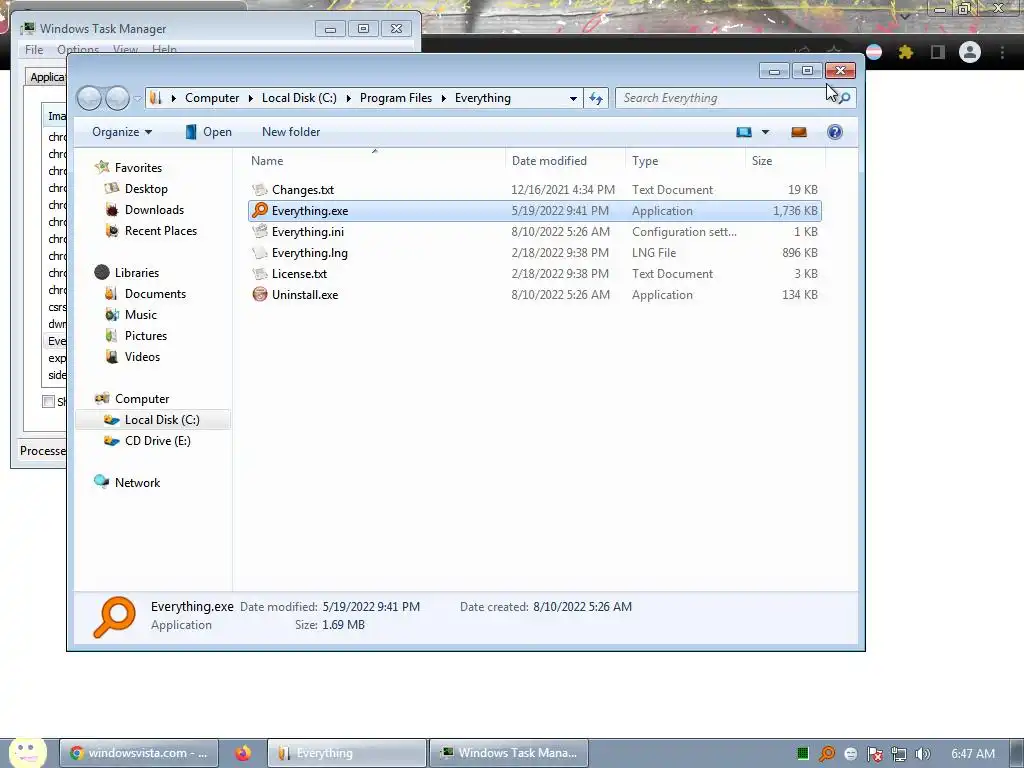Click the Everything.exe magnifier file icon
Screen dimensions: 1024x768
click(260, 210)
